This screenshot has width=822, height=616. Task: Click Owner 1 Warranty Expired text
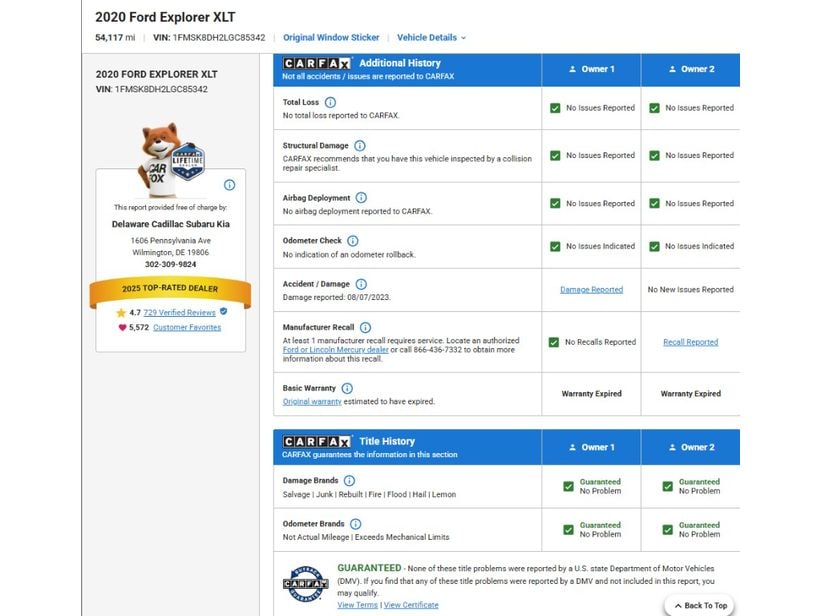(x=591, y=394)
